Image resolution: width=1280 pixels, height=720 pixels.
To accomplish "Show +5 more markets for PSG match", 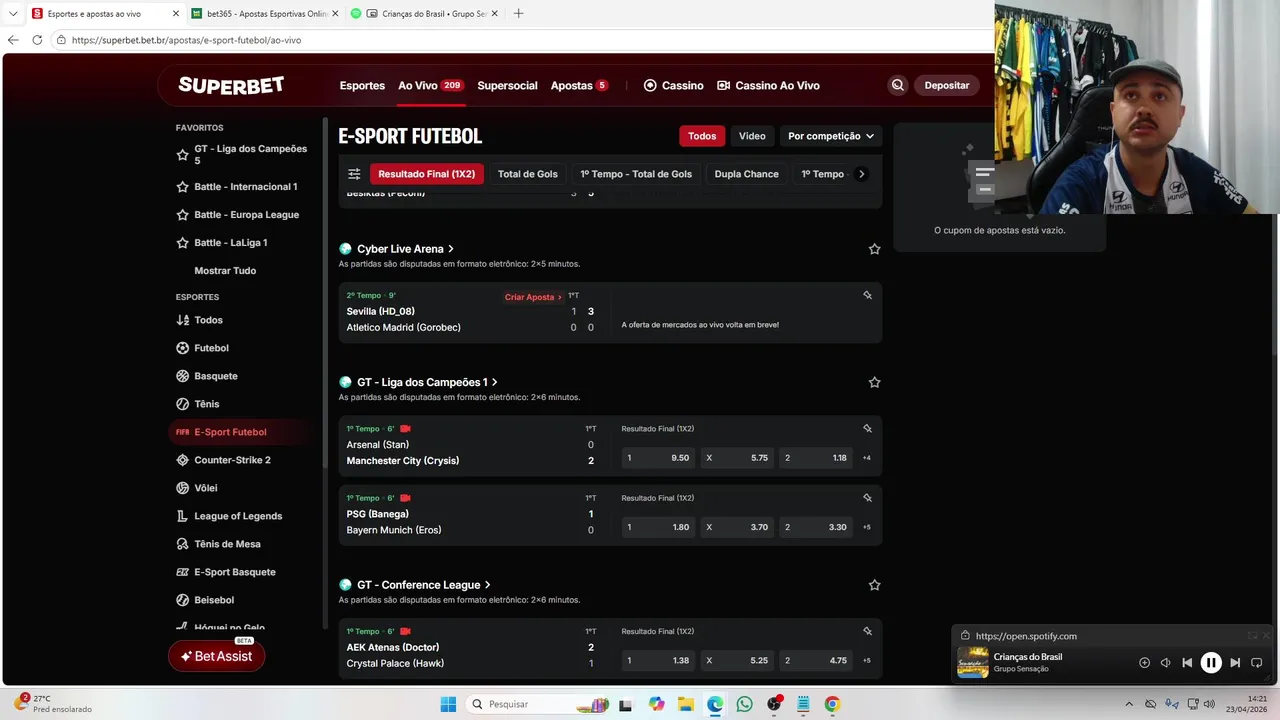I will 866,527.
